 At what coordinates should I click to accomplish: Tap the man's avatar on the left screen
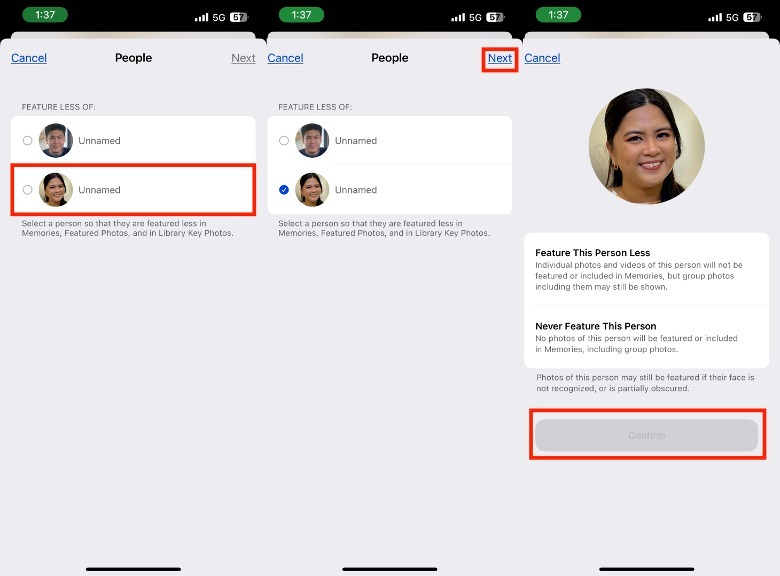(x=56, y=141)
